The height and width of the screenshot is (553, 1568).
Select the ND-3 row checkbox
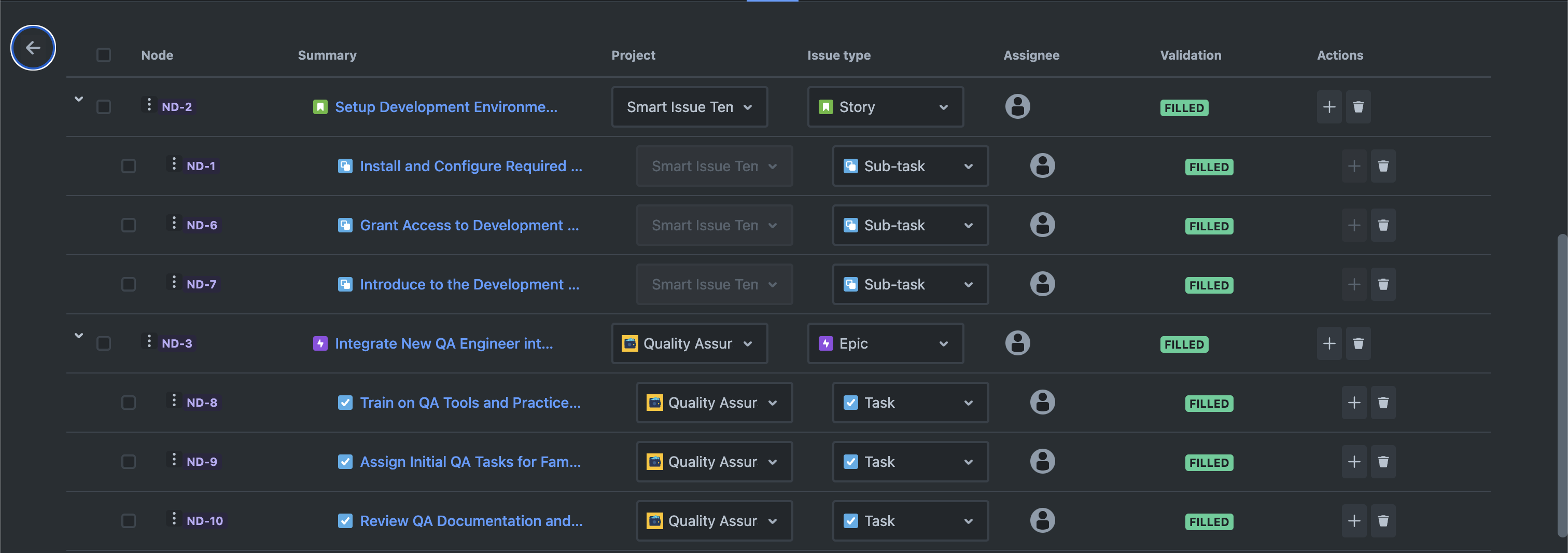tap(104, 343)
